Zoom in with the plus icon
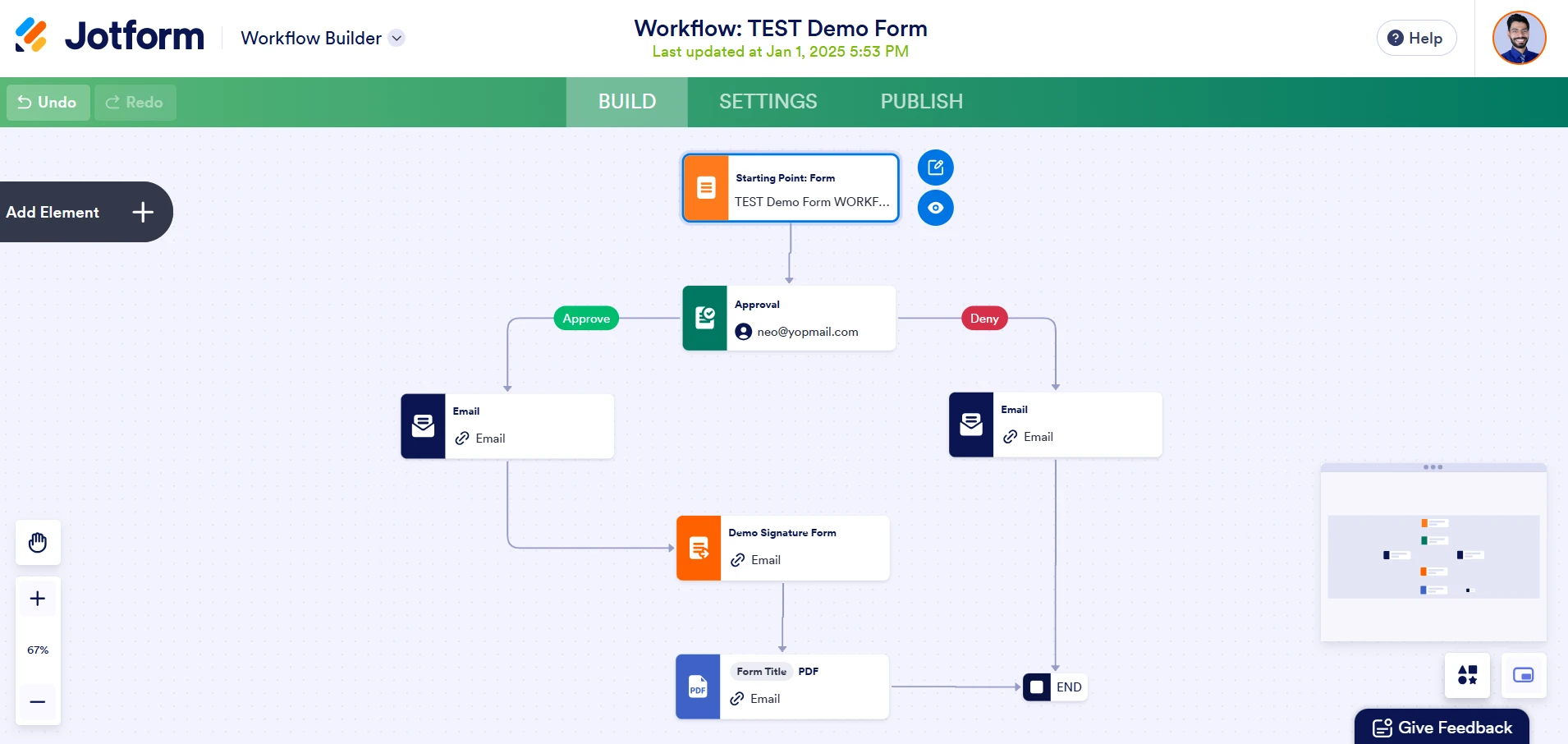Screen dimensions: 1568x744 click(x=38, y=599)
